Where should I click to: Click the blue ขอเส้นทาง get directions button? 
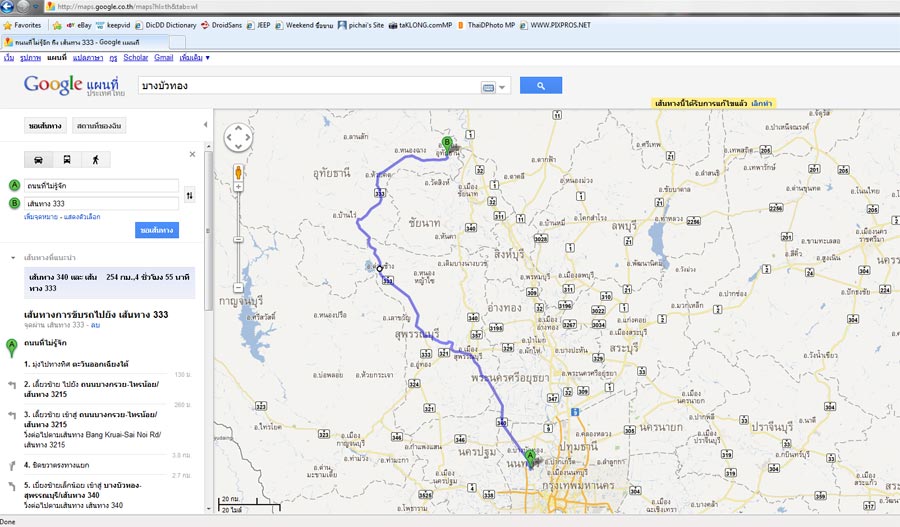[x=156, y=231]
